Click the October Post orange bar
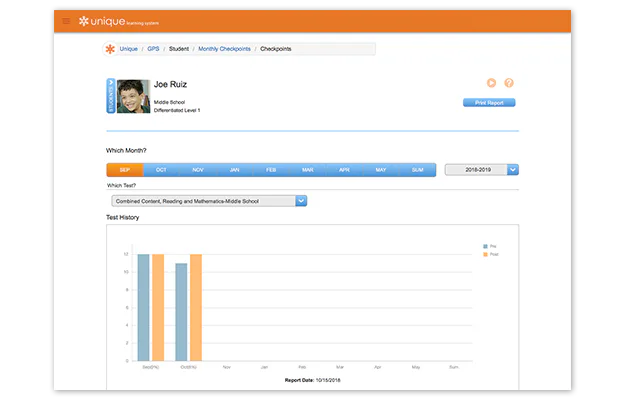This screenshot has height=400, width=625. click(x=196, y=308)
